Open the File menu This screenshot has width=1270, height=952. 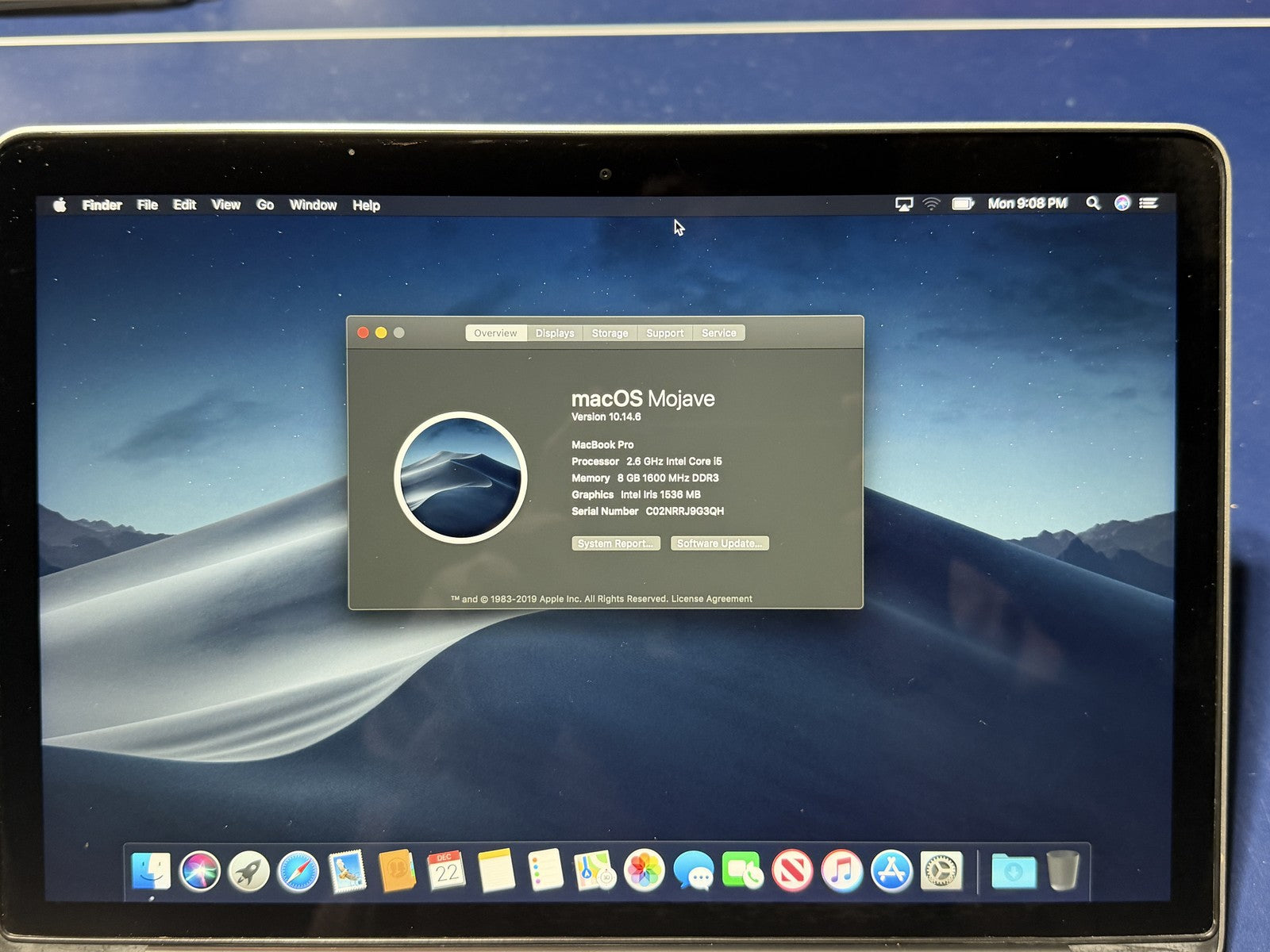point(148,205)
